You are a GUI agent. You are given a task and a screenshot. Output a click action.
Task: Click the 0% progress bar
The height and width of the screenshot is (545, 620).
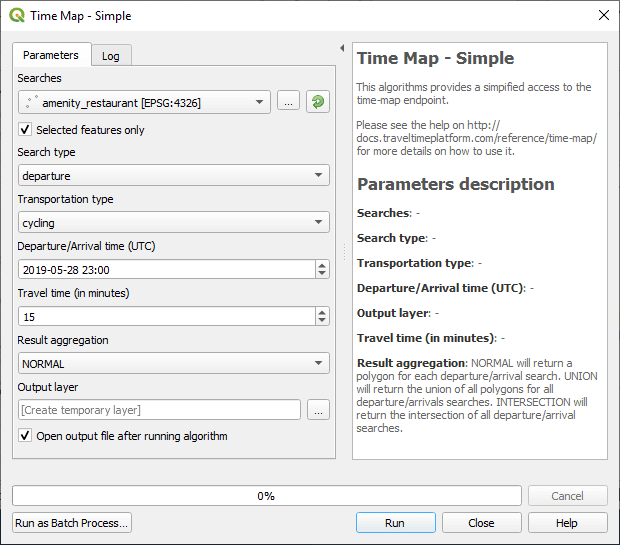pos(266,496)
